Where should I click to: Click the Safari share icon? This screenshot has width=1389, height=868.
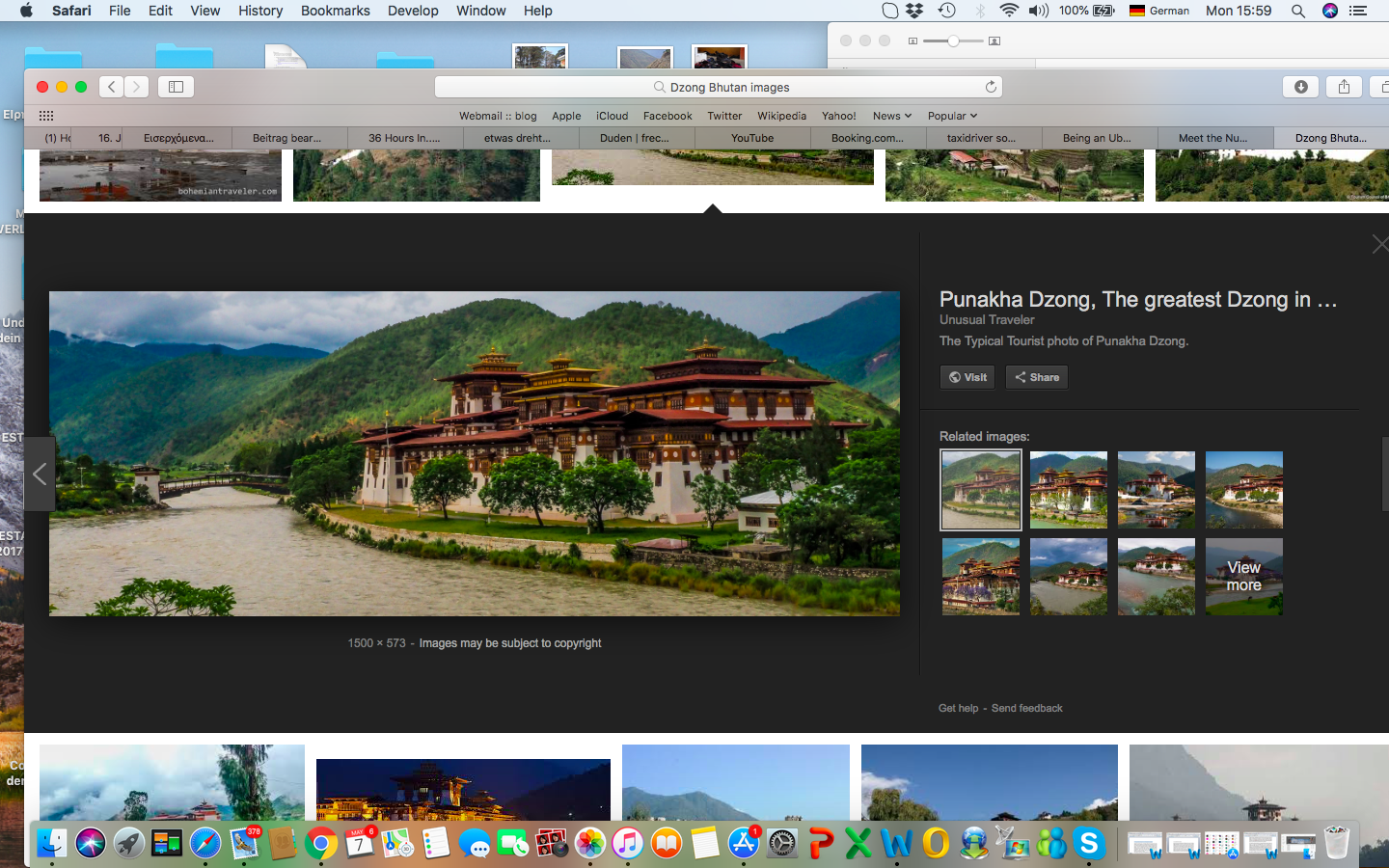(1344, 87)
